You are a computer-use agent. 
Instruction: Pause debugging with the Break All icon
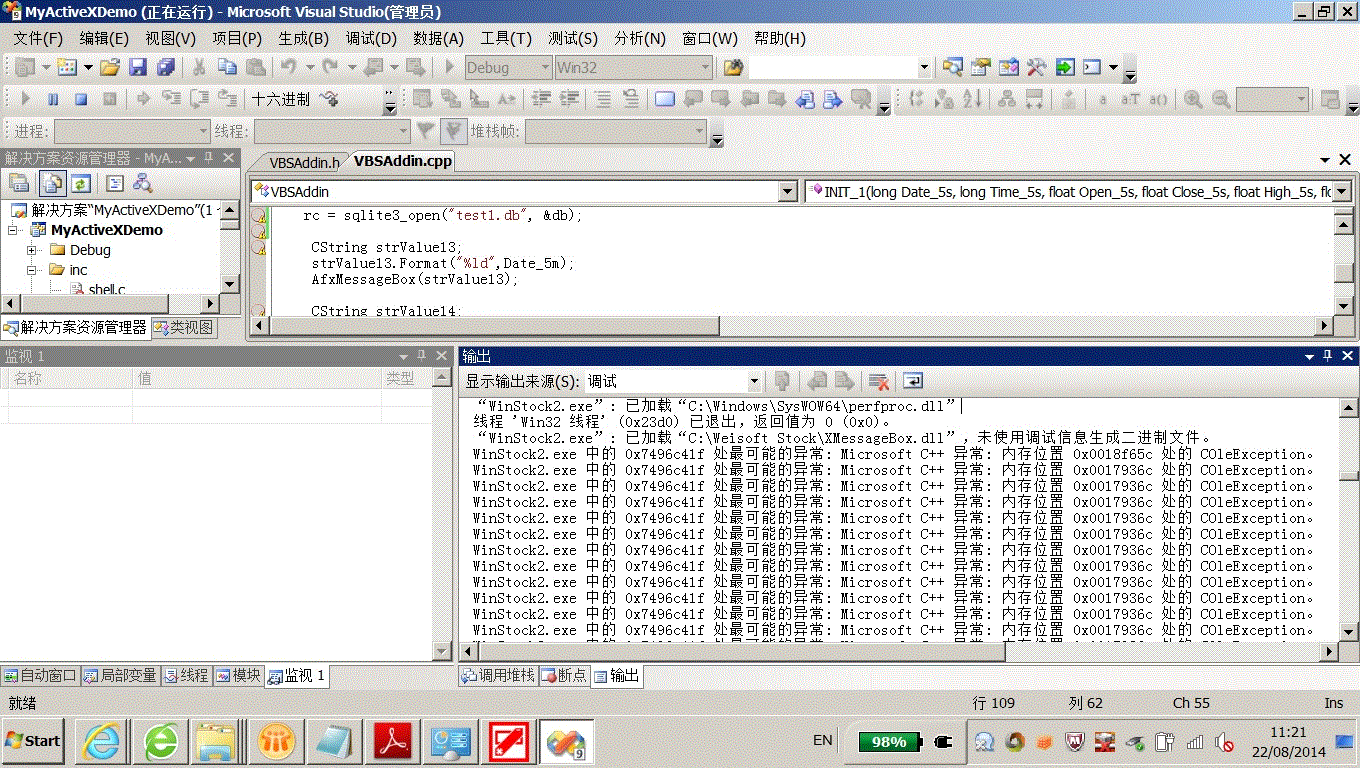[x=53, y=99]
